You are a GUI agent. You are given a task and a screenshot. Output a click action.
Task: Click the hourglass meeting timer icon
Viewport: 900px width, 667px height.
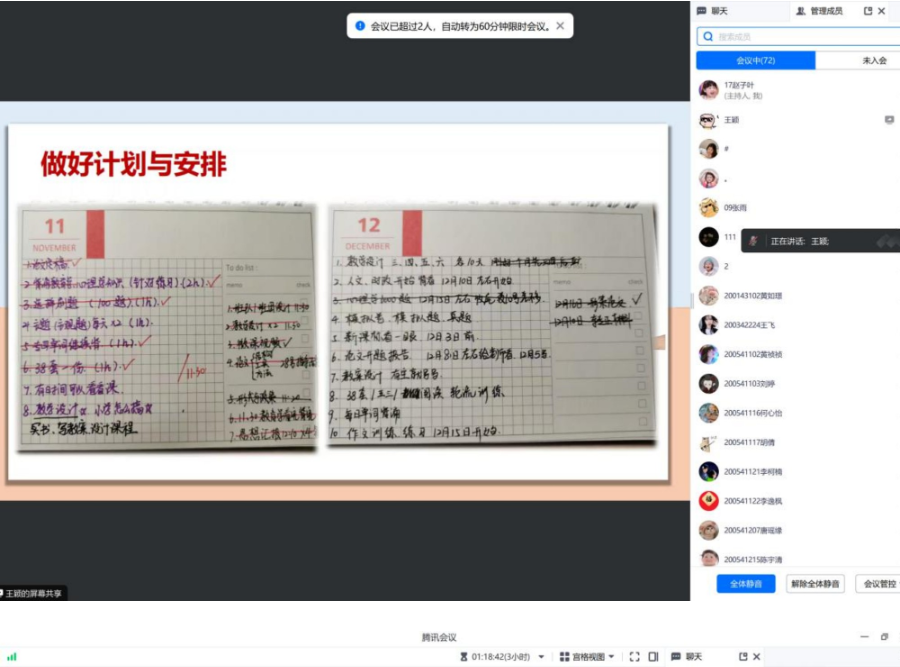point(463,657)
